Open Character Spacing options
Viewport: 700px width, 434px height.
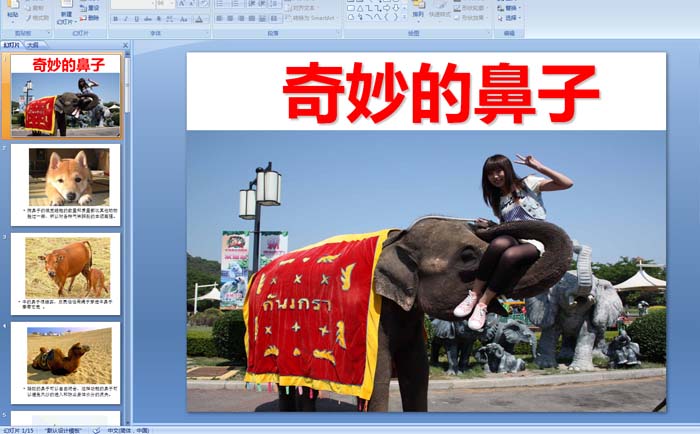point(170,19)
